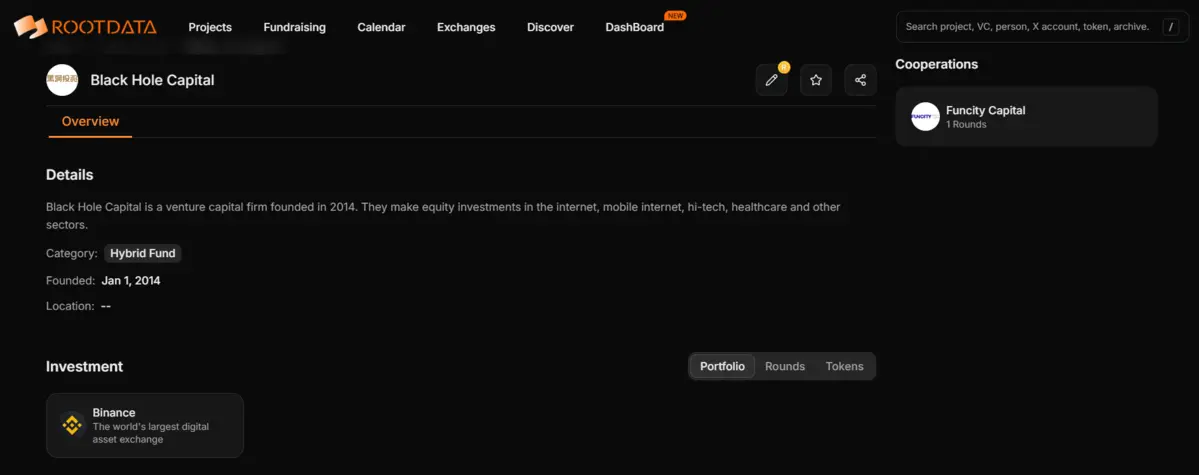Screen dimensions: 1199x475
Task: Click the '1 Rounds' text
Action: (x=966, y=125)
